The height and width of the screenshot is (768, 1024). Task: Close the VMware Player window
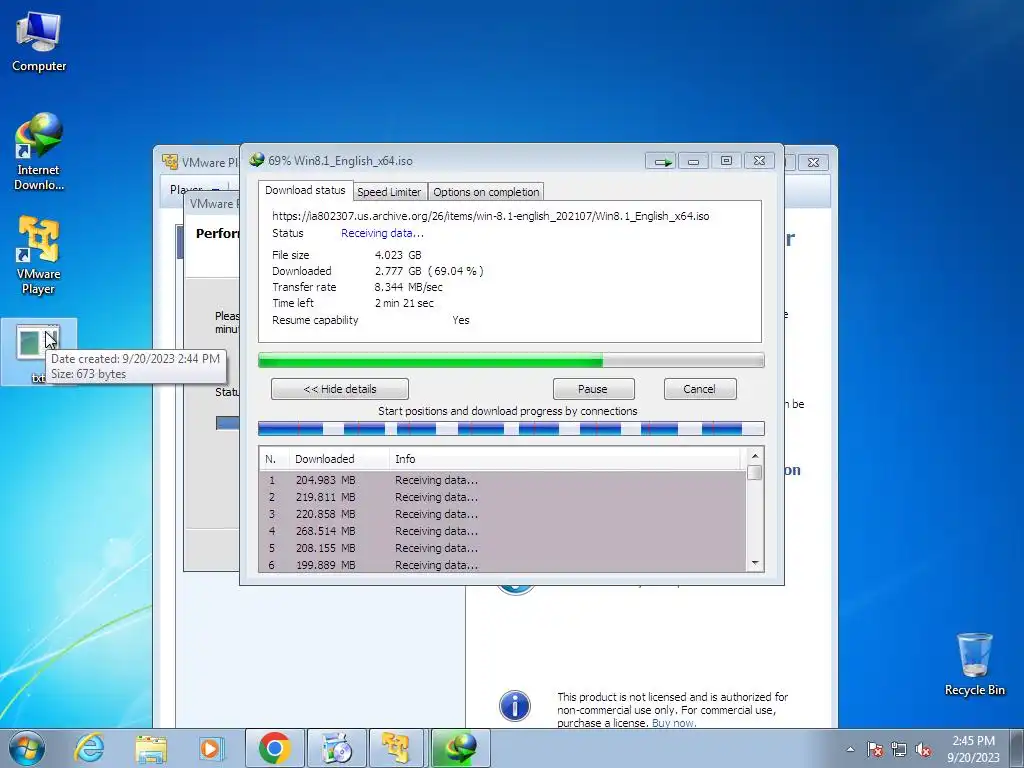click(814, 162)
